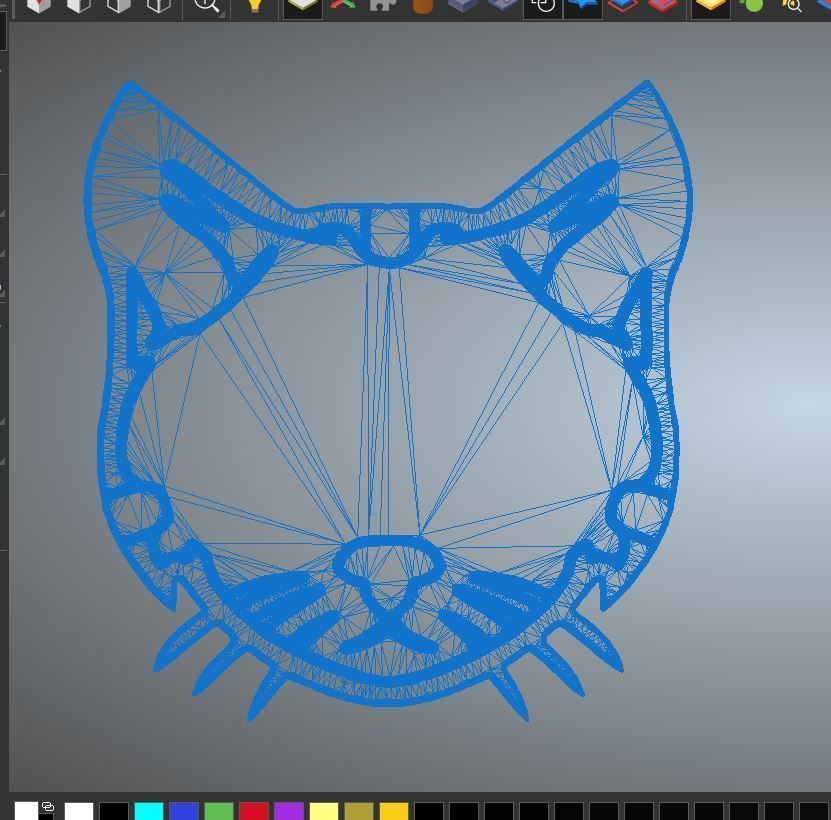Select the blue cat head wireframe model

point(388,401)
